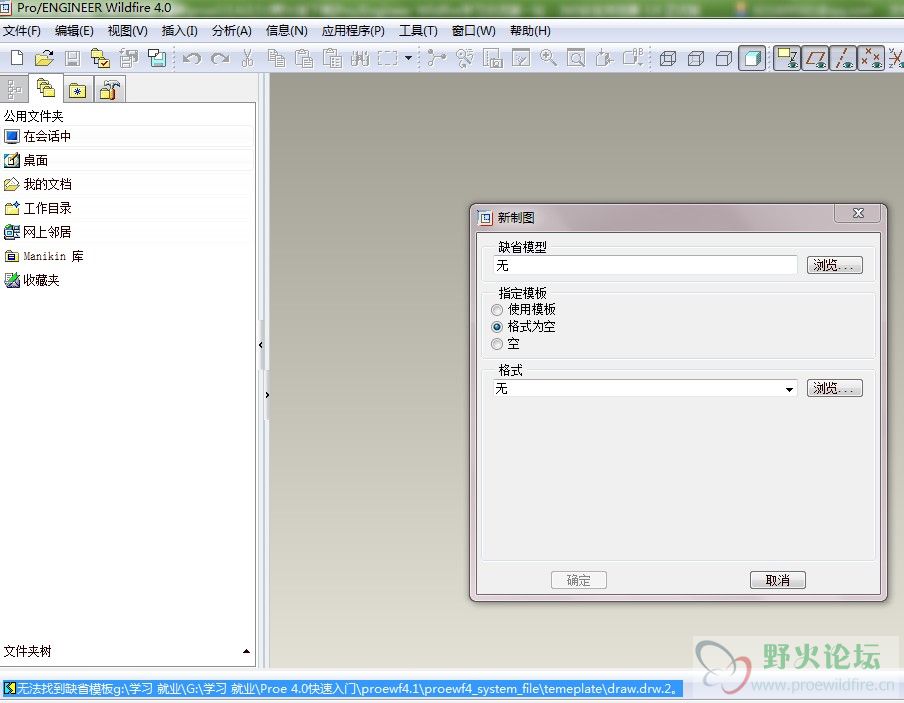This screenshot has height=703, width=904.
Task: Open the 插入(I) menu
Action: coord(179,31)
